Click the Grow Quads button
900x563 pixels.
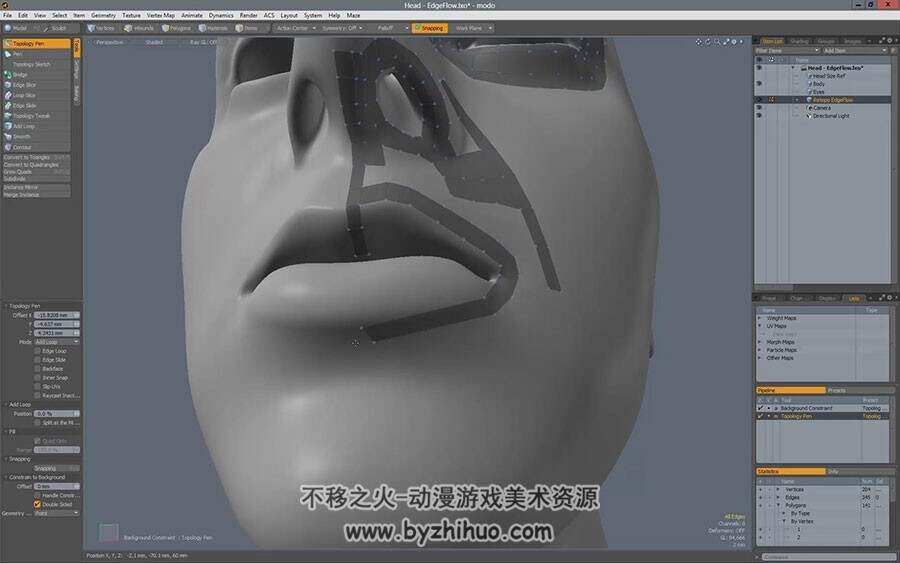36,172
